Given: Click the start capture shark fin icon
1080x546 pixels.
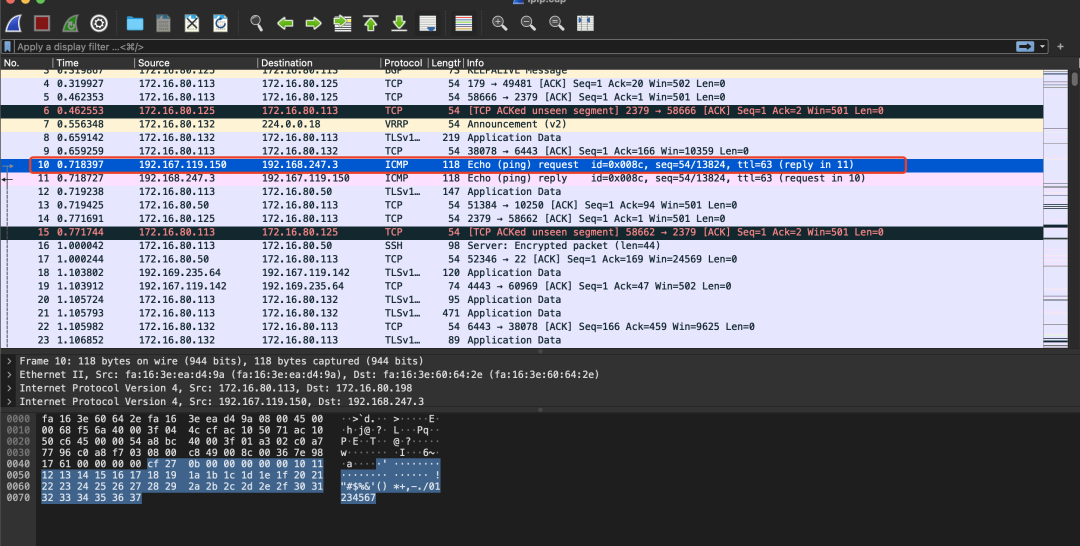Looking at the screenshot, I should 15,22.
